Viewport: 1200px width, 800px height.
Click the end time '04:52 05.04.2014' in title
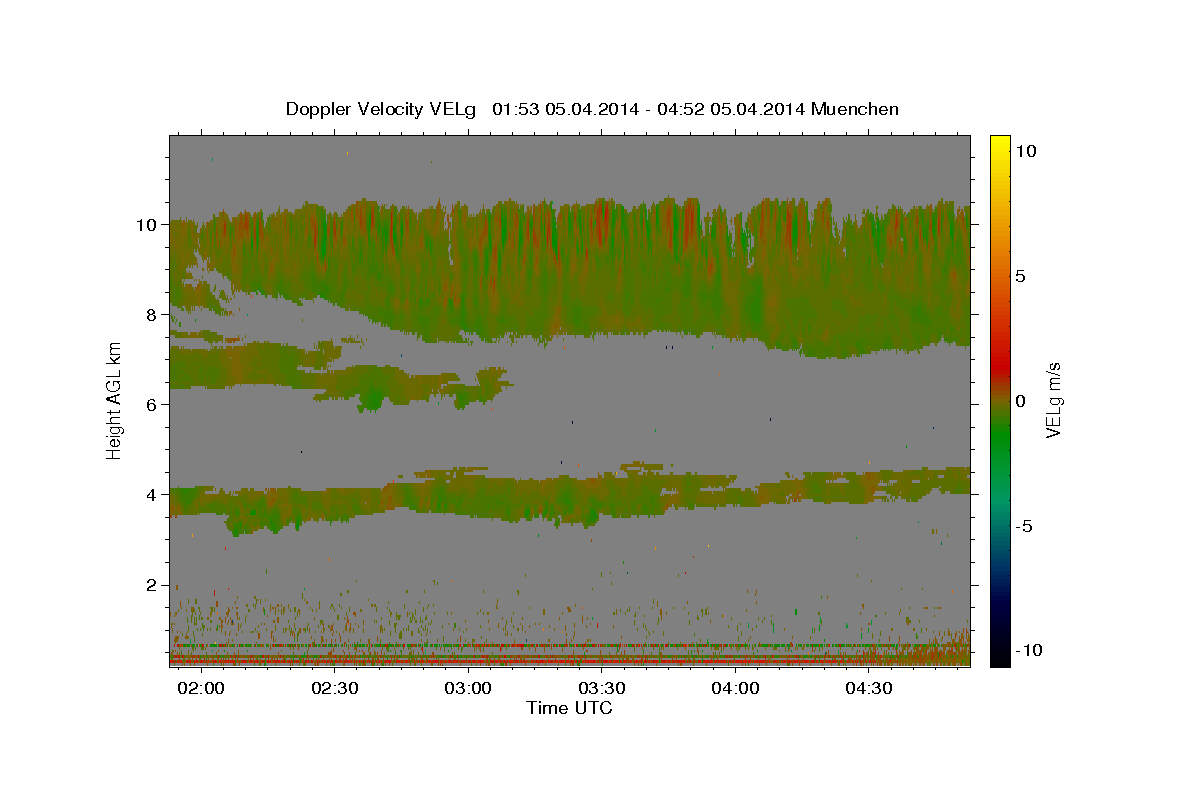(729, 109)
